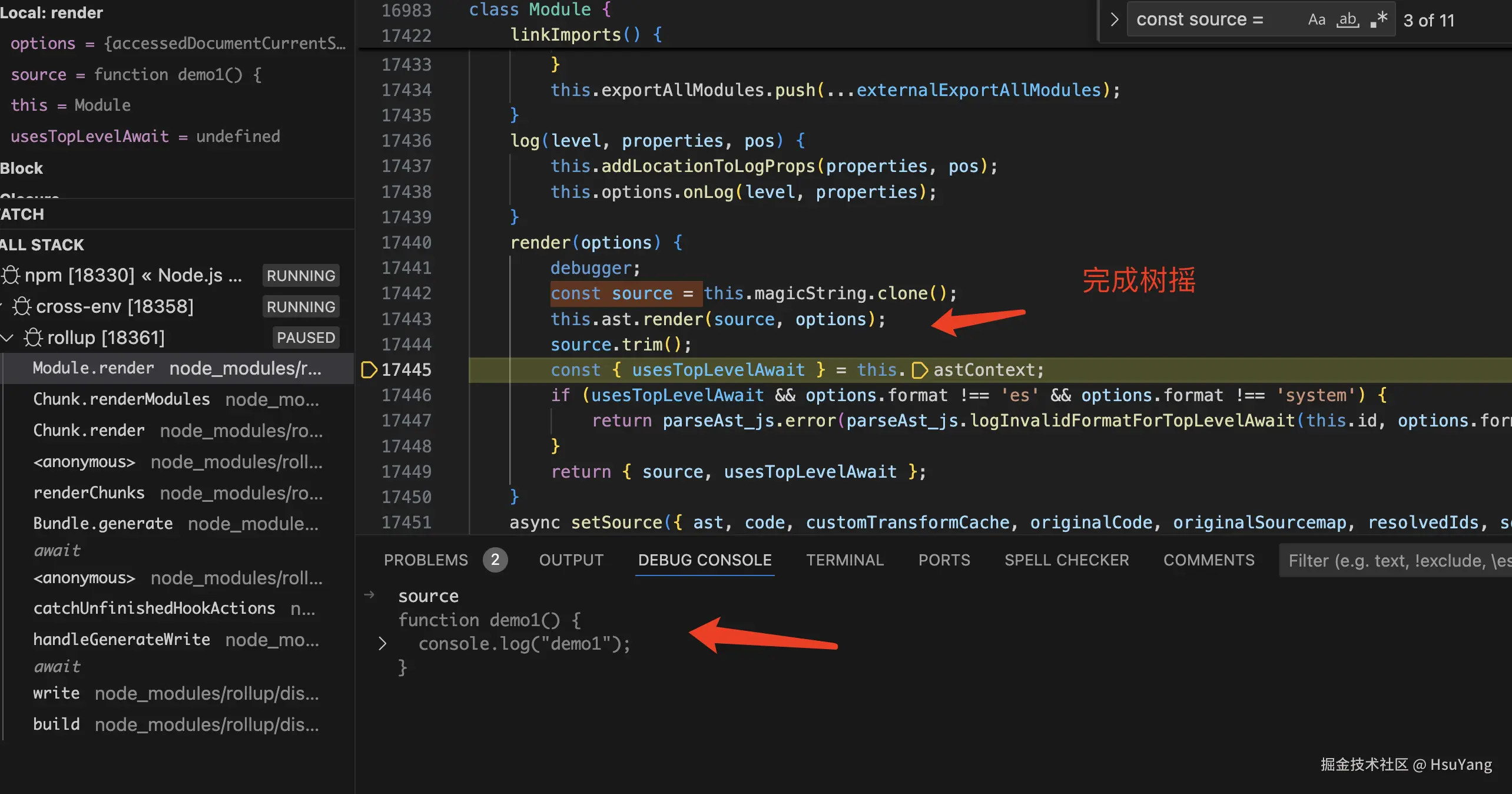Click the inline breakpoint marker before astContext
Image resolution: width=1512 pixels, height=794 pixels.
[x=919, y=370]
